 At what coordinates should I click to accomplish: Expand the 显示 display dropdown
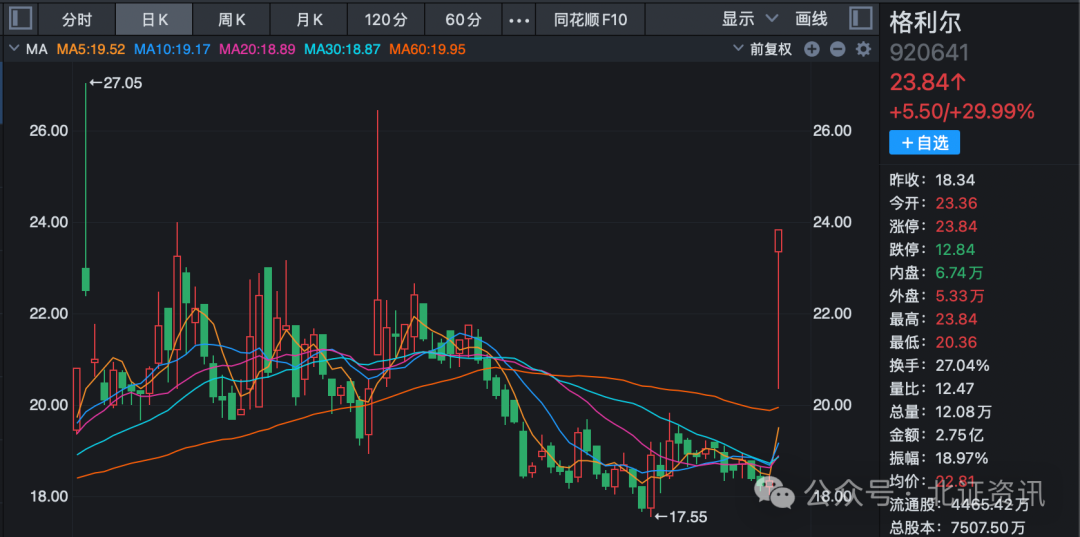pyautogui.click(x=749, y=19)
